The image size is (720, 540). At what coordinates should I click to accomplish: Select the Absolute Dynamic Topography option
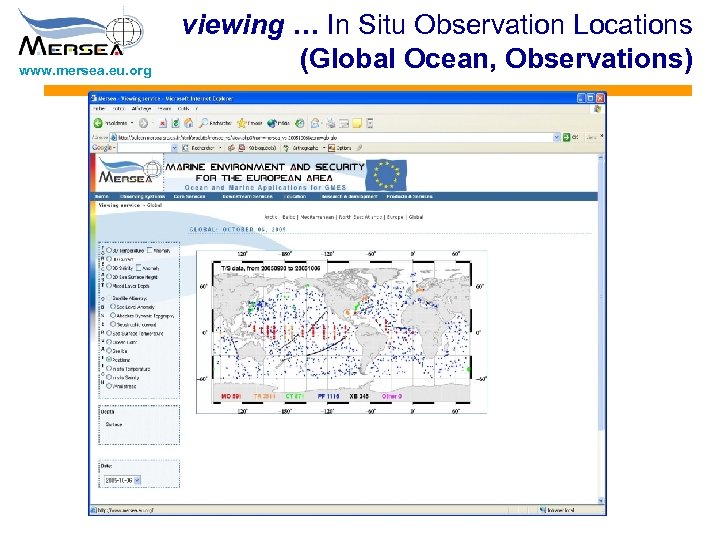(113, 315)
